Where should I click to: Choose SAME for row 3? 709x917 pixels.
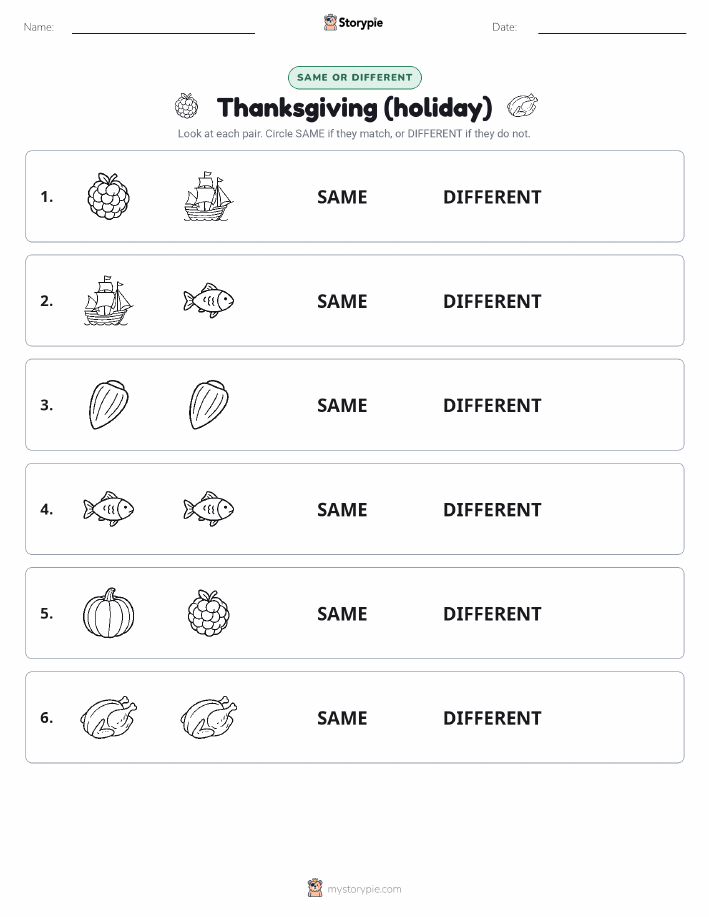coord(342,405)
